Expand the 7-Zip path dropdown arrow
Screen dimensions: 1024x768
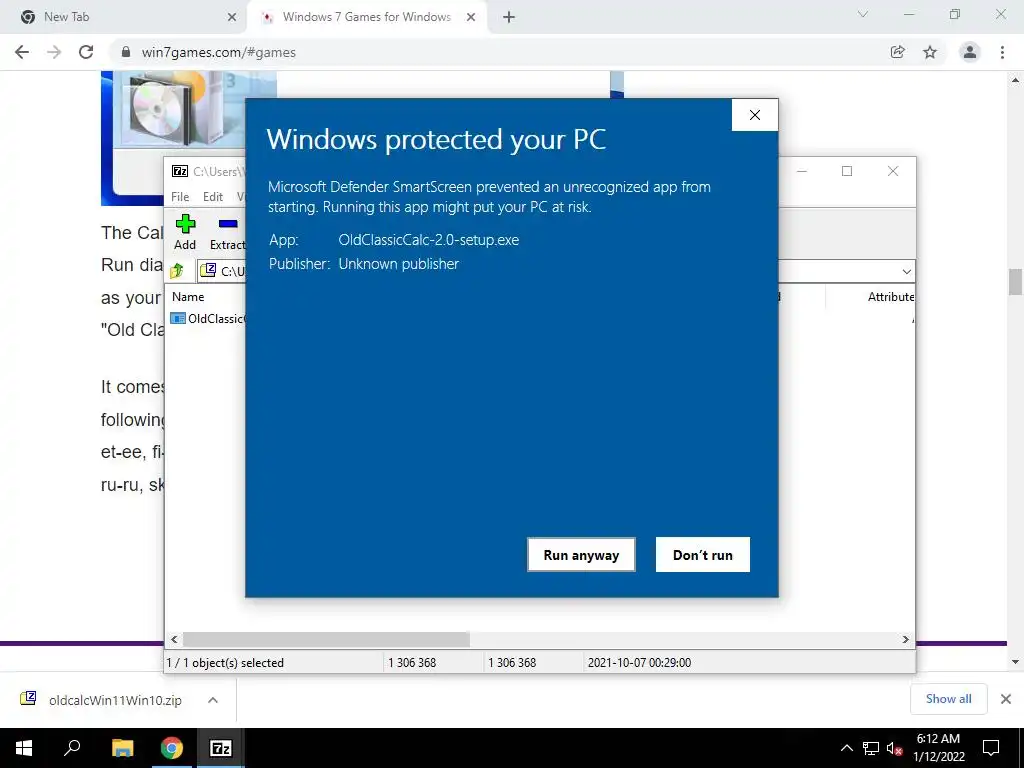tap(906, 271)
